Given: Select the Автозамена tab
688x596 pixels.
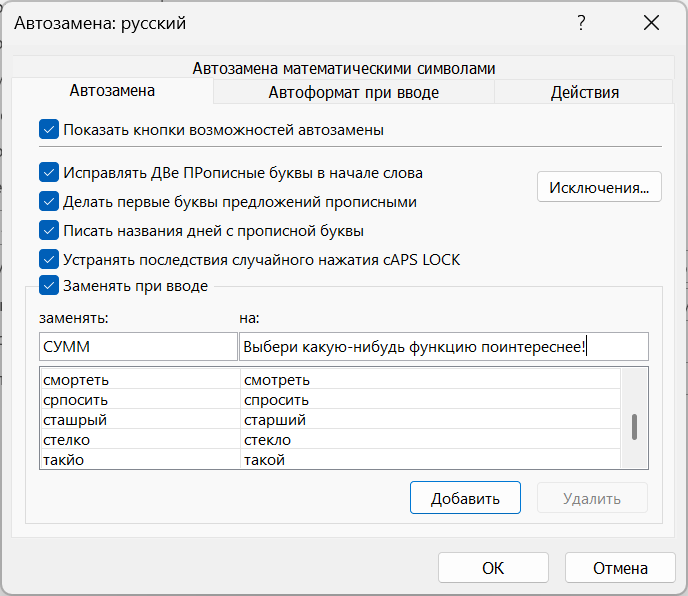Looking at the screenshot, I should [x=112, y=91].
